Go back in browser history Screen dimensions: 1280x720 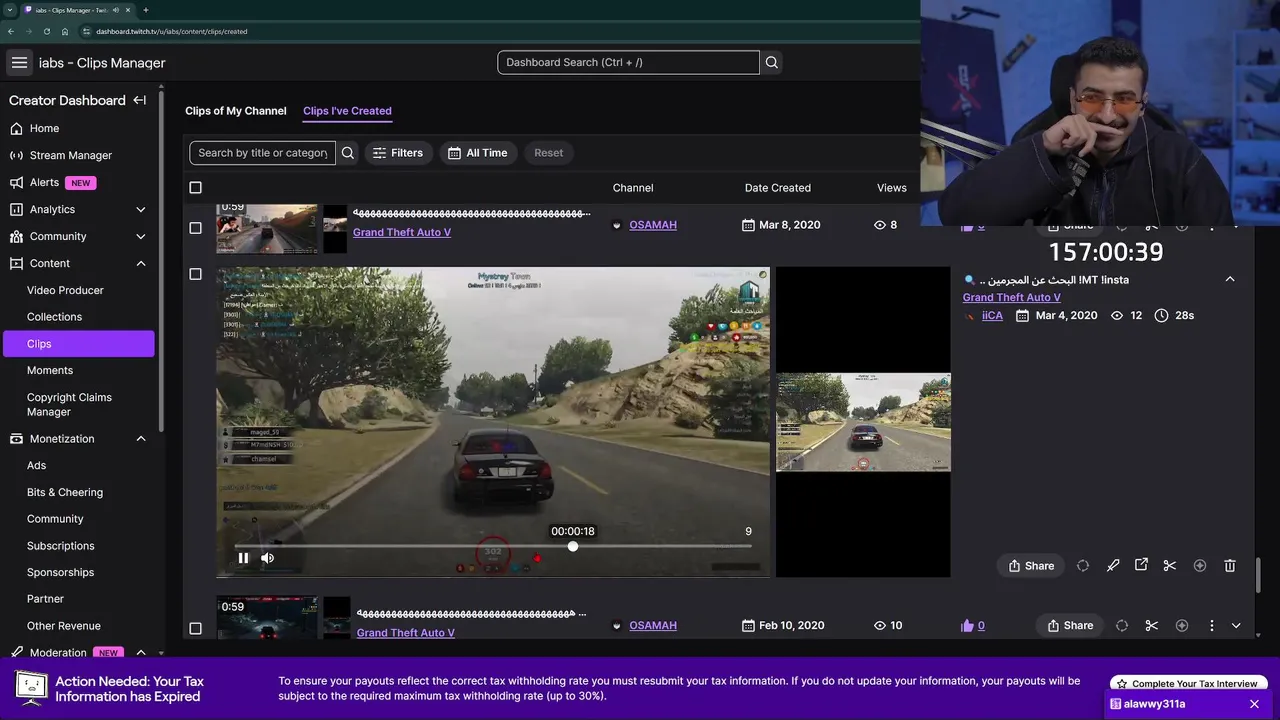tap(11, 31)
